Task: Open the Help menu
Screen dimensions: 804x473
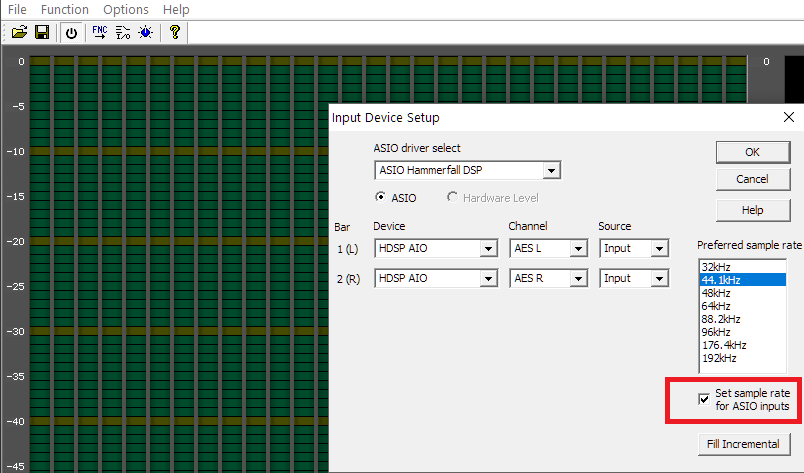Action: pyautogui.click(x=176, y=10)
